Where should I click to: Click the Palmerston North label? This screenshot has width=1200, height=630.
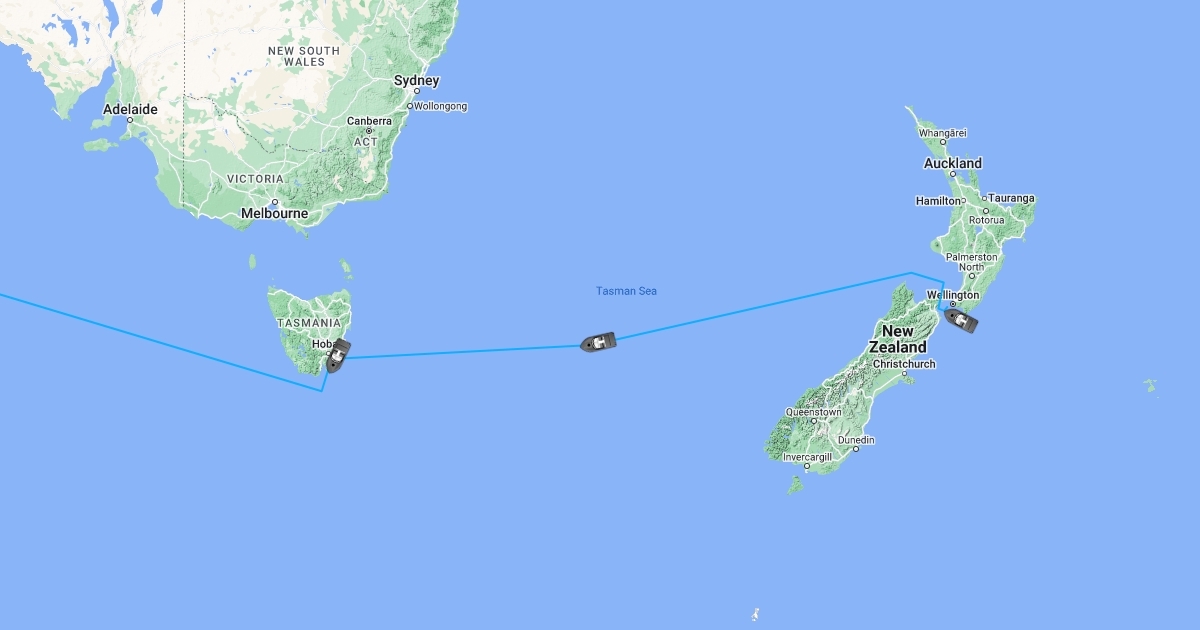[971, 262]
